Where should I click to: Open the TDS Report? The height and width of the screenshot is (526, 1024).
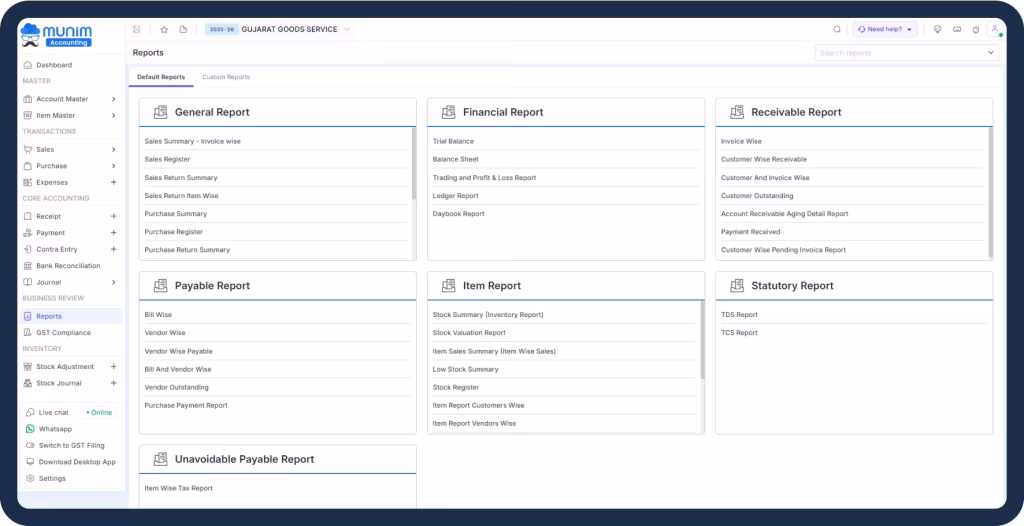tap(739, 315)
